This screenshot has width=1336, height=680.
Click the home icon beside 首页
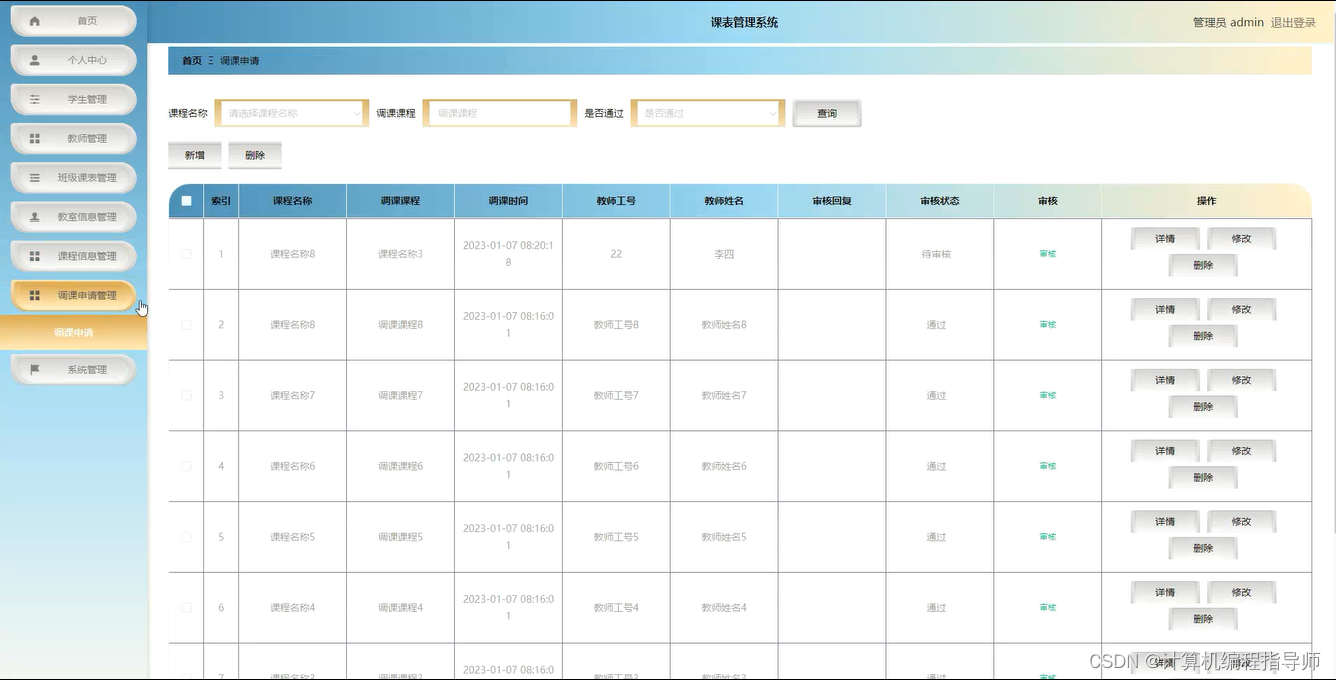pyautogui.click(x=35, y=21)
